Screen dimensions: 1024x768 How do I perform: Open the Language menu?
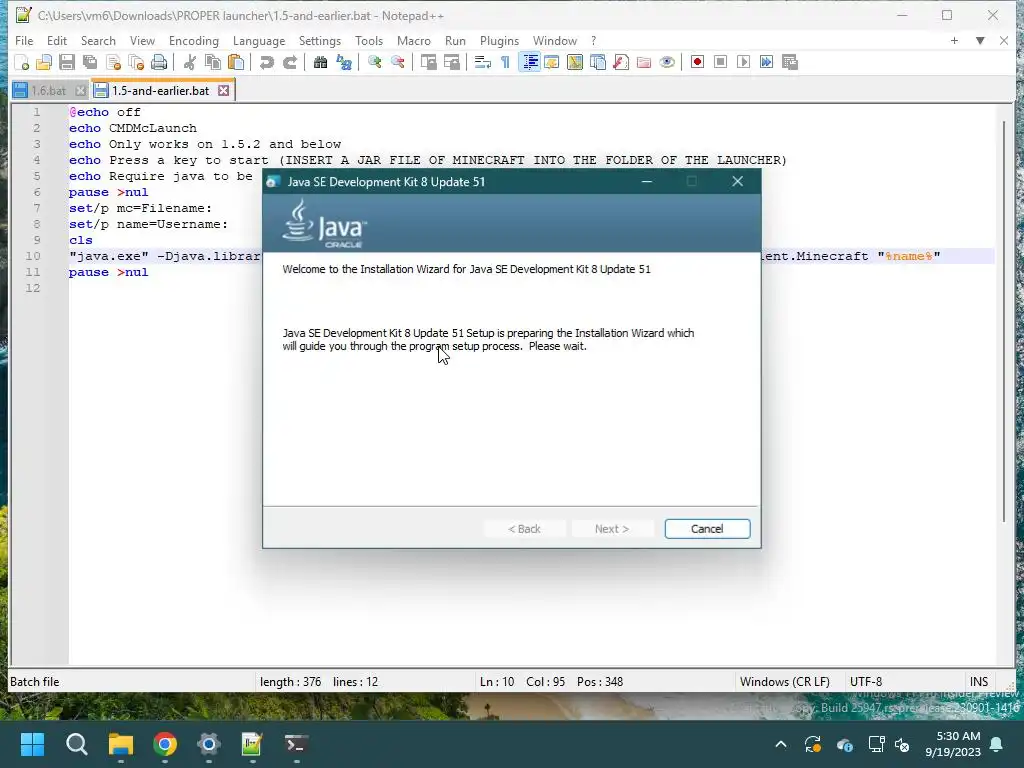pos(259,40)
